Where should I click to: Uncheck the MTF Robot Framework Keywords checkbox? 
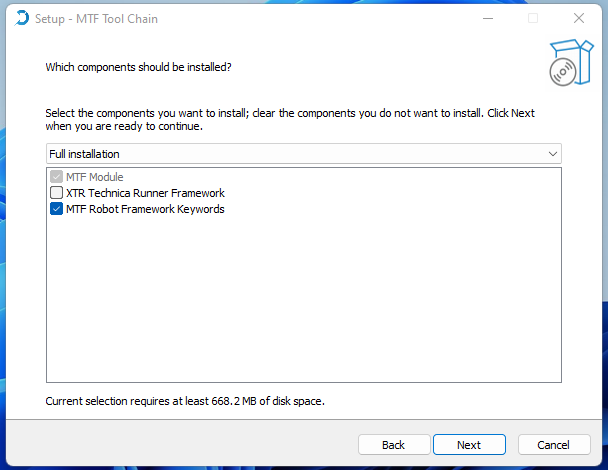click(57, 209)
